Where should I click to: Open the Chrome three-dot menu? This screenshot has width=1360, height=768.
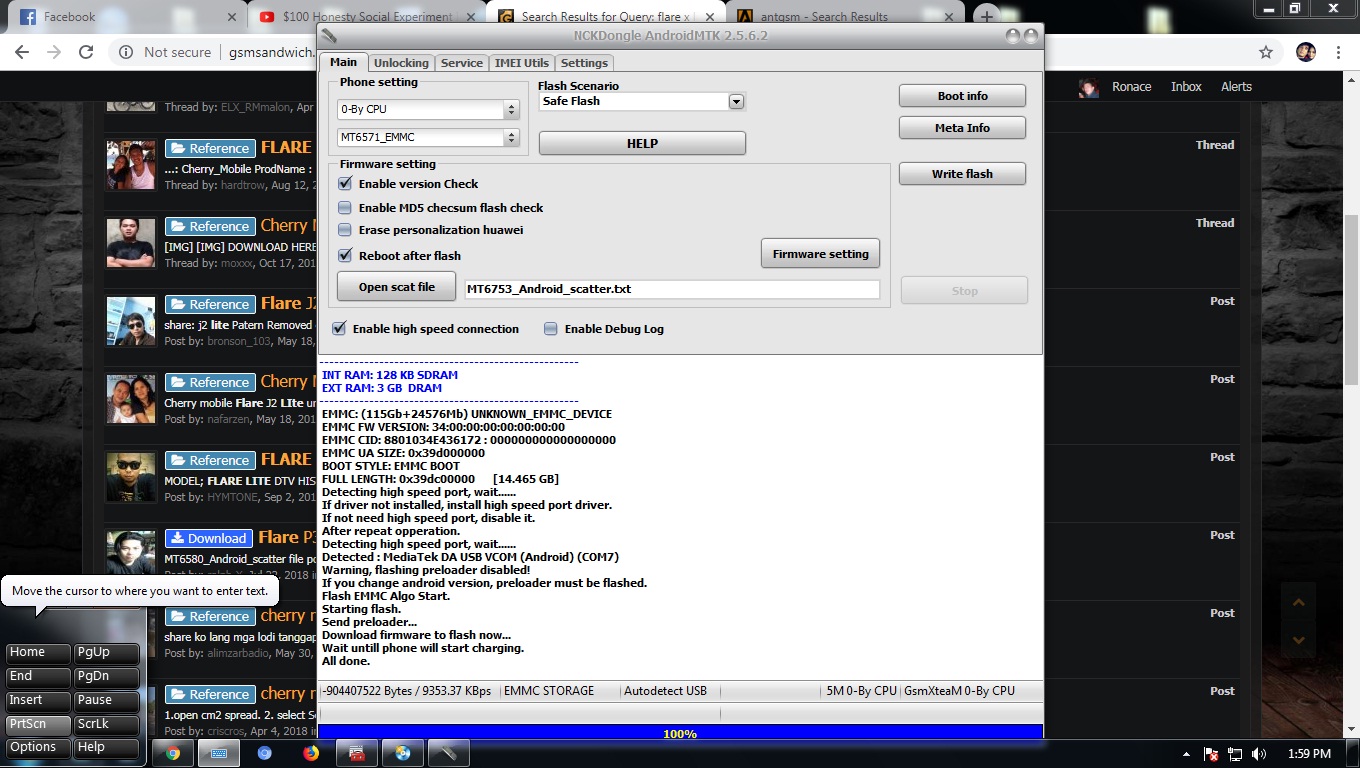(x=1338, y=52)
